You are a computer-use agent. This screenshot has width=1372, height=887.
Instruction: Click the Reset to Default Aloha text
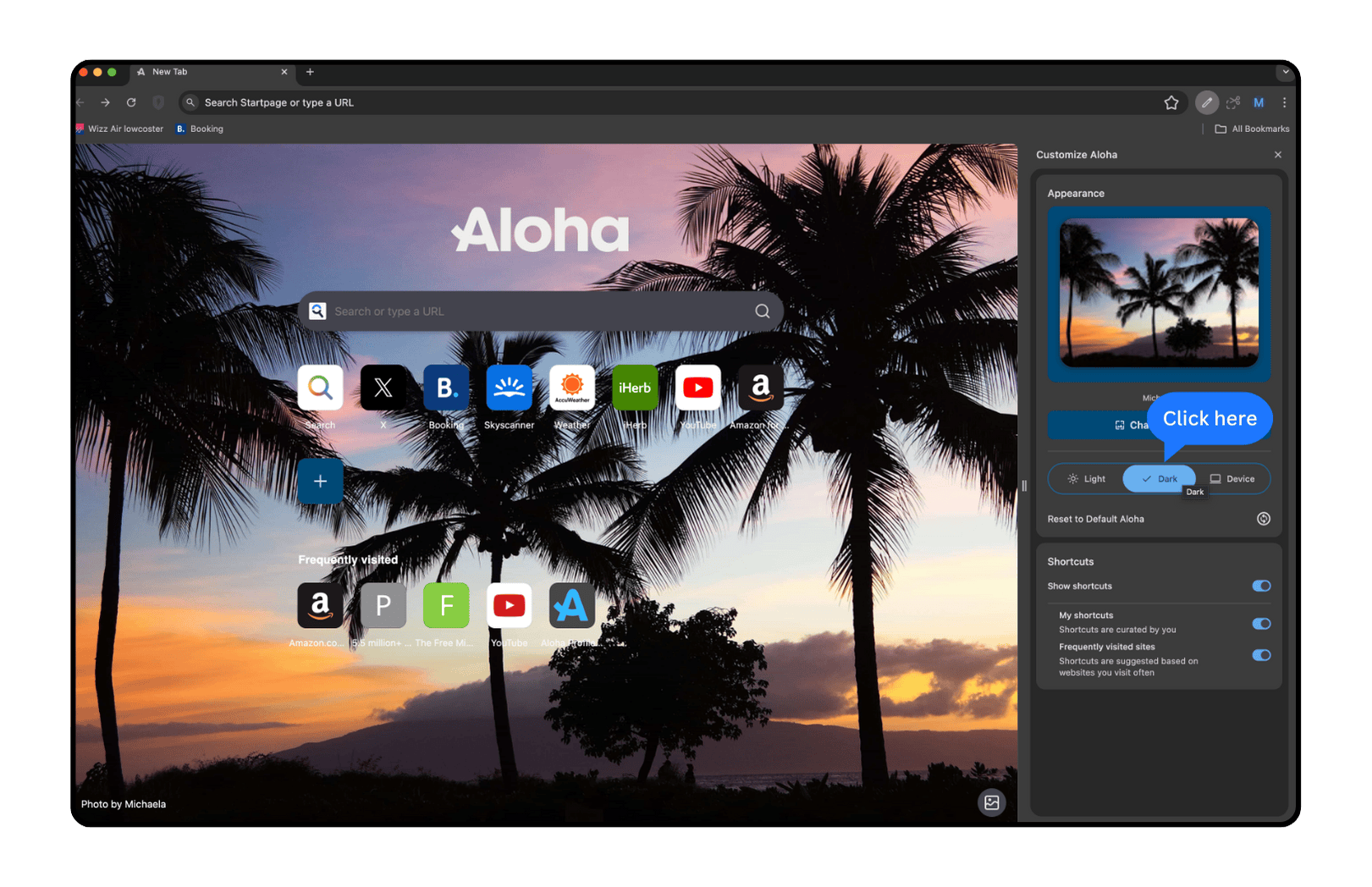(1095, 519)
